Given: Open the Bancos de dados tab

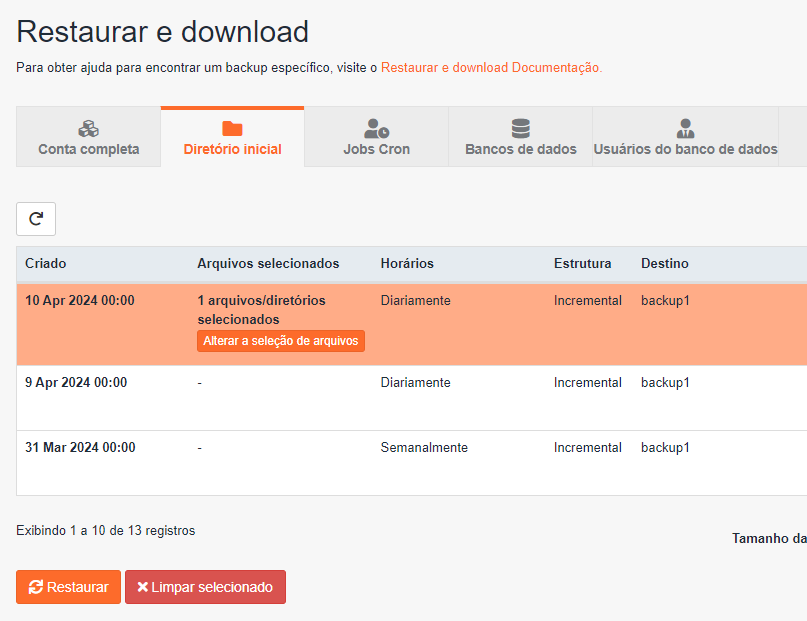Looking at the screenshot, I should 520,137.
